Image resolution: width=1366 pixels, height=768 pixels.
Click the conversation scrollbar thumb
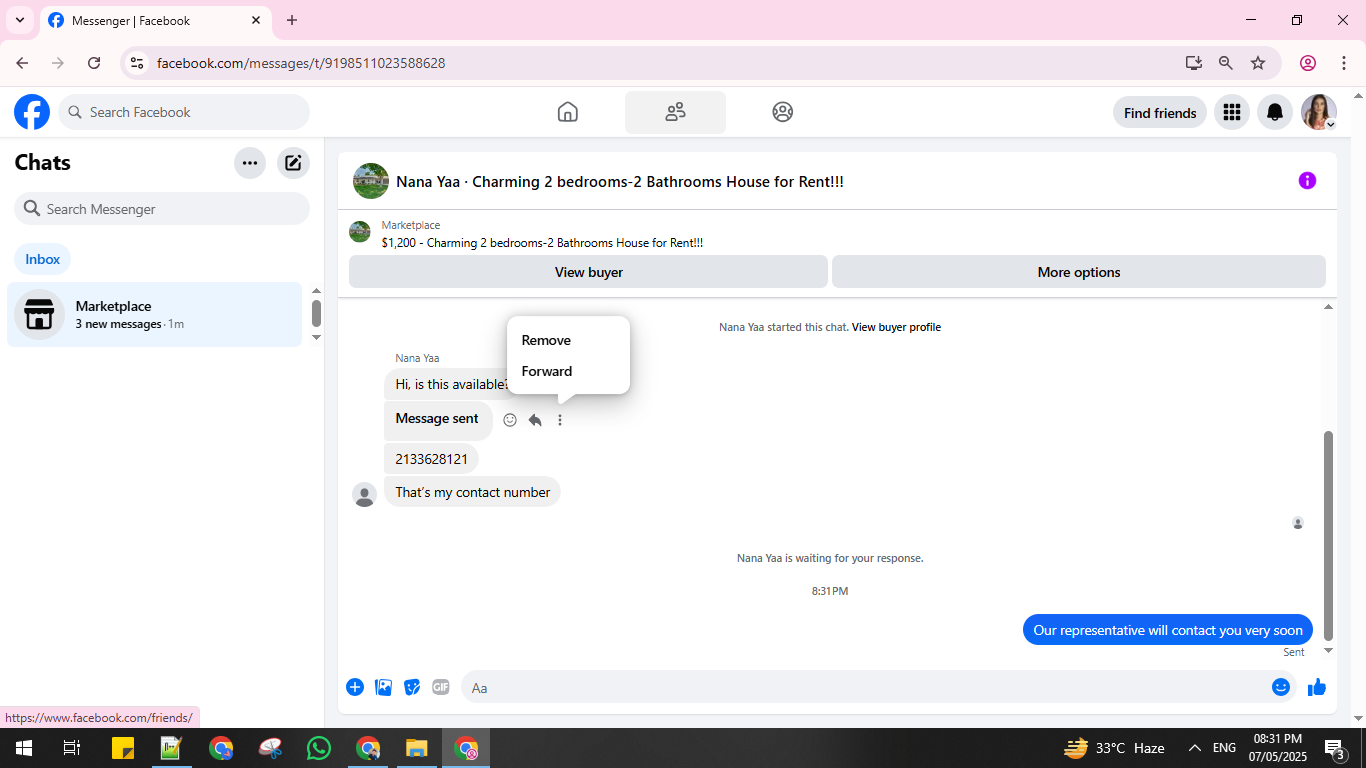pyautogui.click(x=1329, y=535)
